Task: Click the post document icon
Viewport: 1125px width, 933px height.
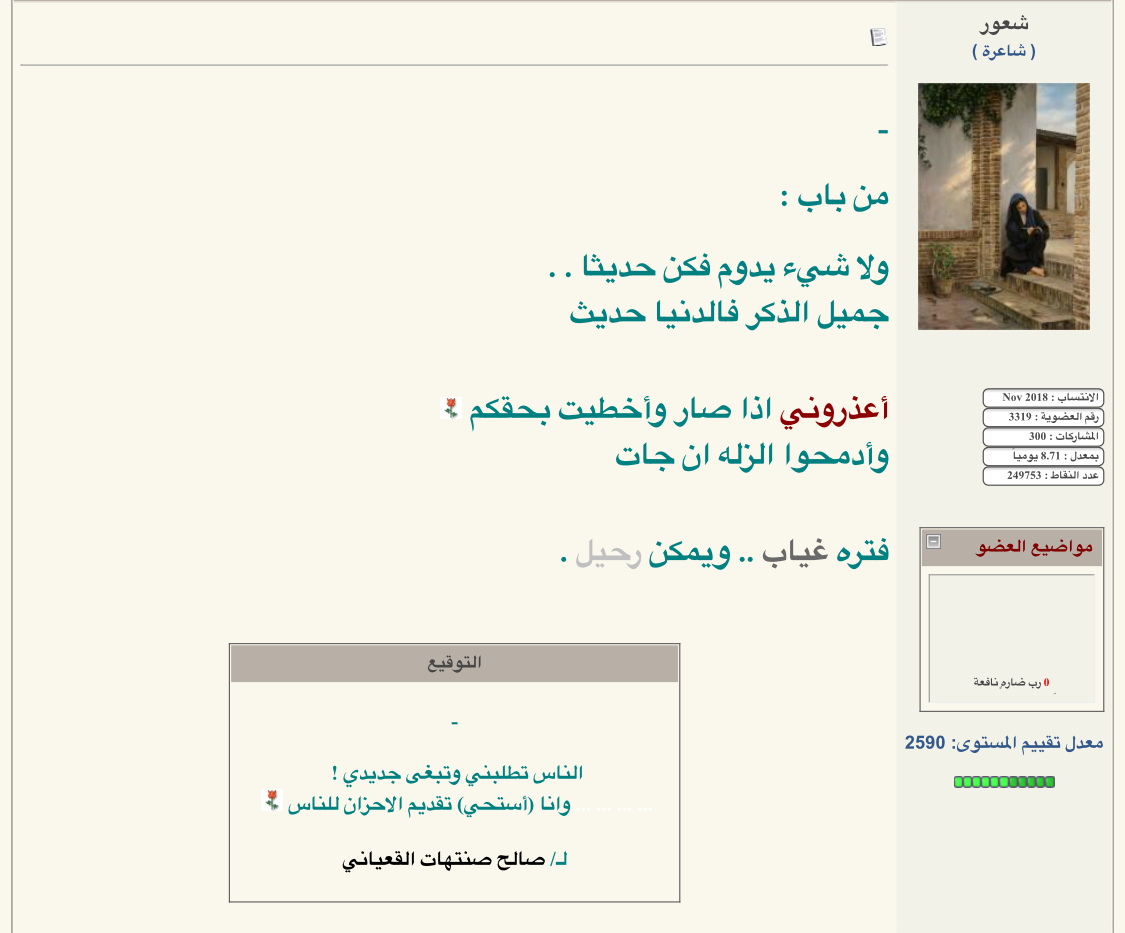Action: (878, 37)
